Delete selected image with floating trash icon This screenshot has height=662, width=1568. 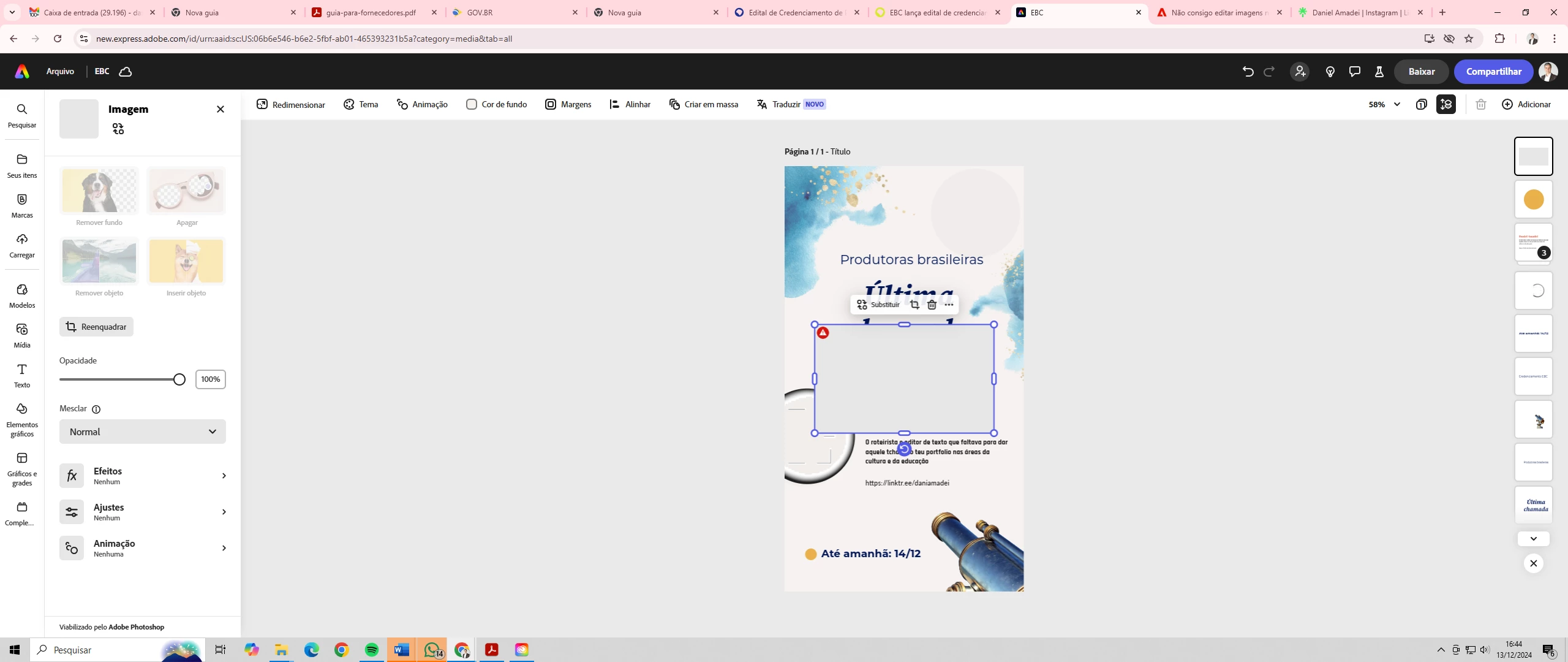pyautogui.click(x=932, y=305)
